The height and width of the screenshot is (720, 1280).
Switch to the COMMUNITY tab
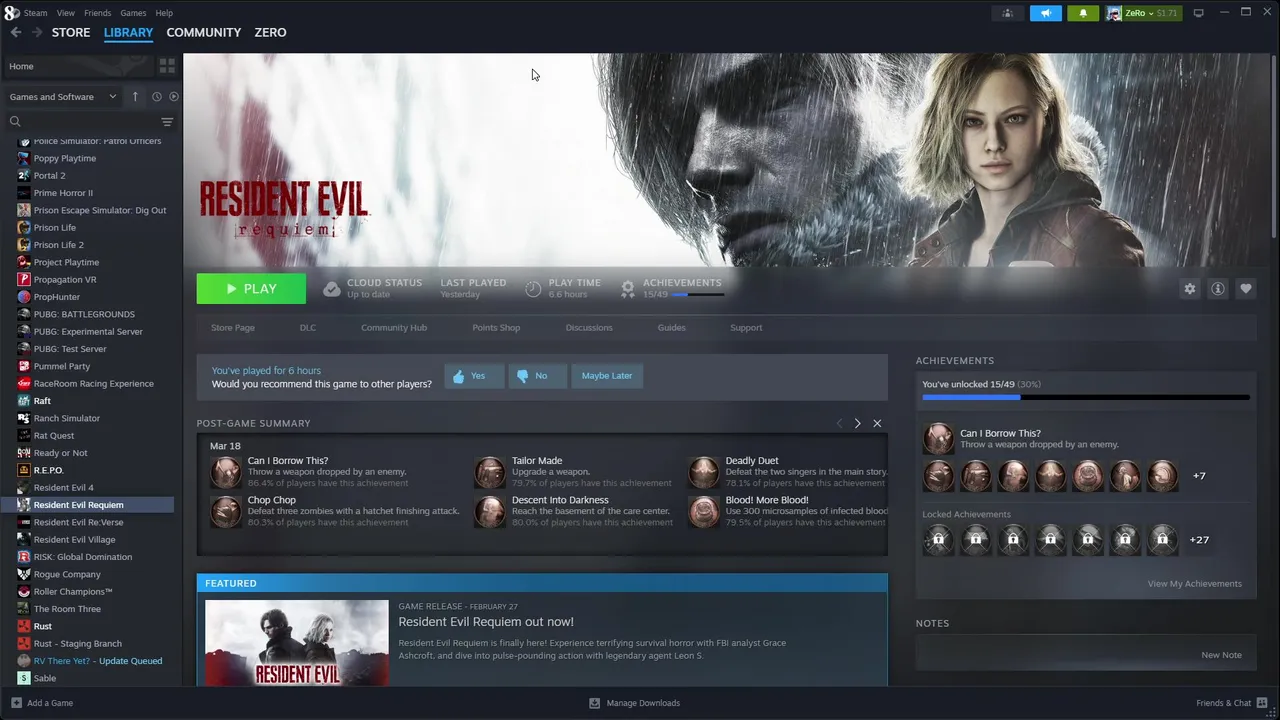point(204,32)
